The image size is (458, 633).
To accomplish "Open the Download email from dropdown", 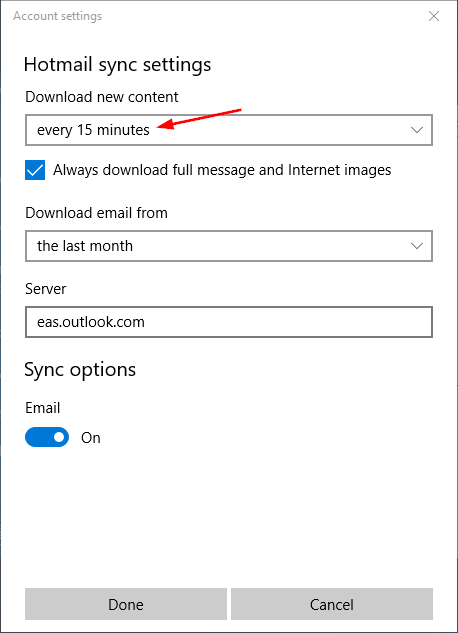I will pyautogui.click(x=229, y=246).
